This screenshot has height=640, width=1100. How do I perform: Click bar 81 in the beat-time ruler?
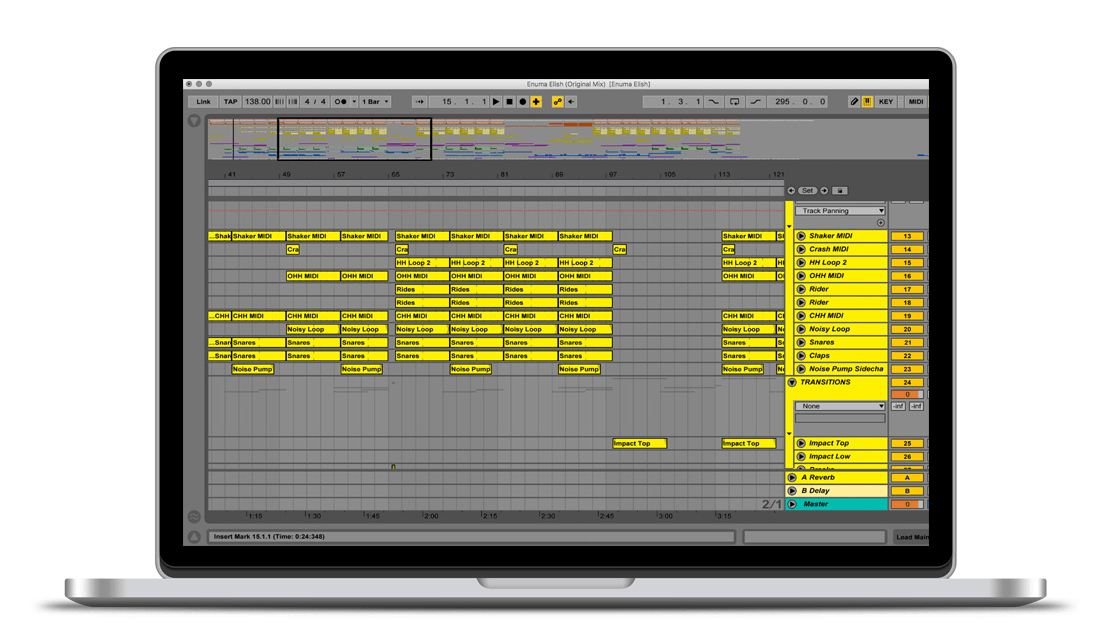pyautogui.click(x=504, y=175)
